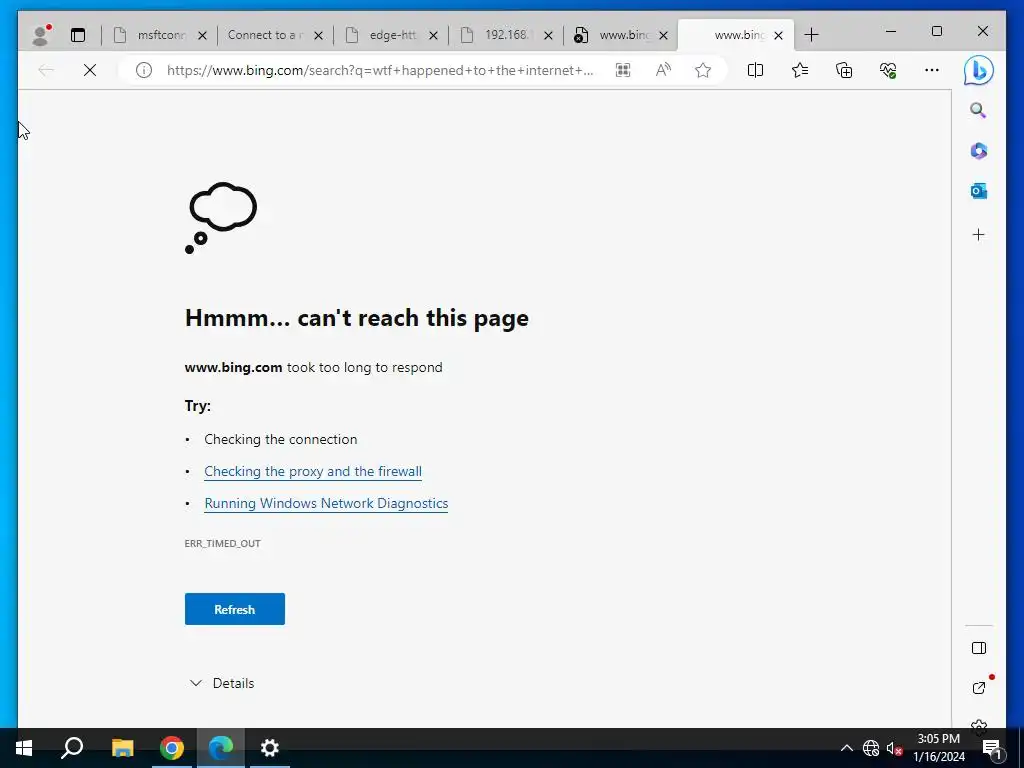Open Bing Copilot chat button
The width and height of the screenshot is (1024, 768).
click(x=978, y=70)
